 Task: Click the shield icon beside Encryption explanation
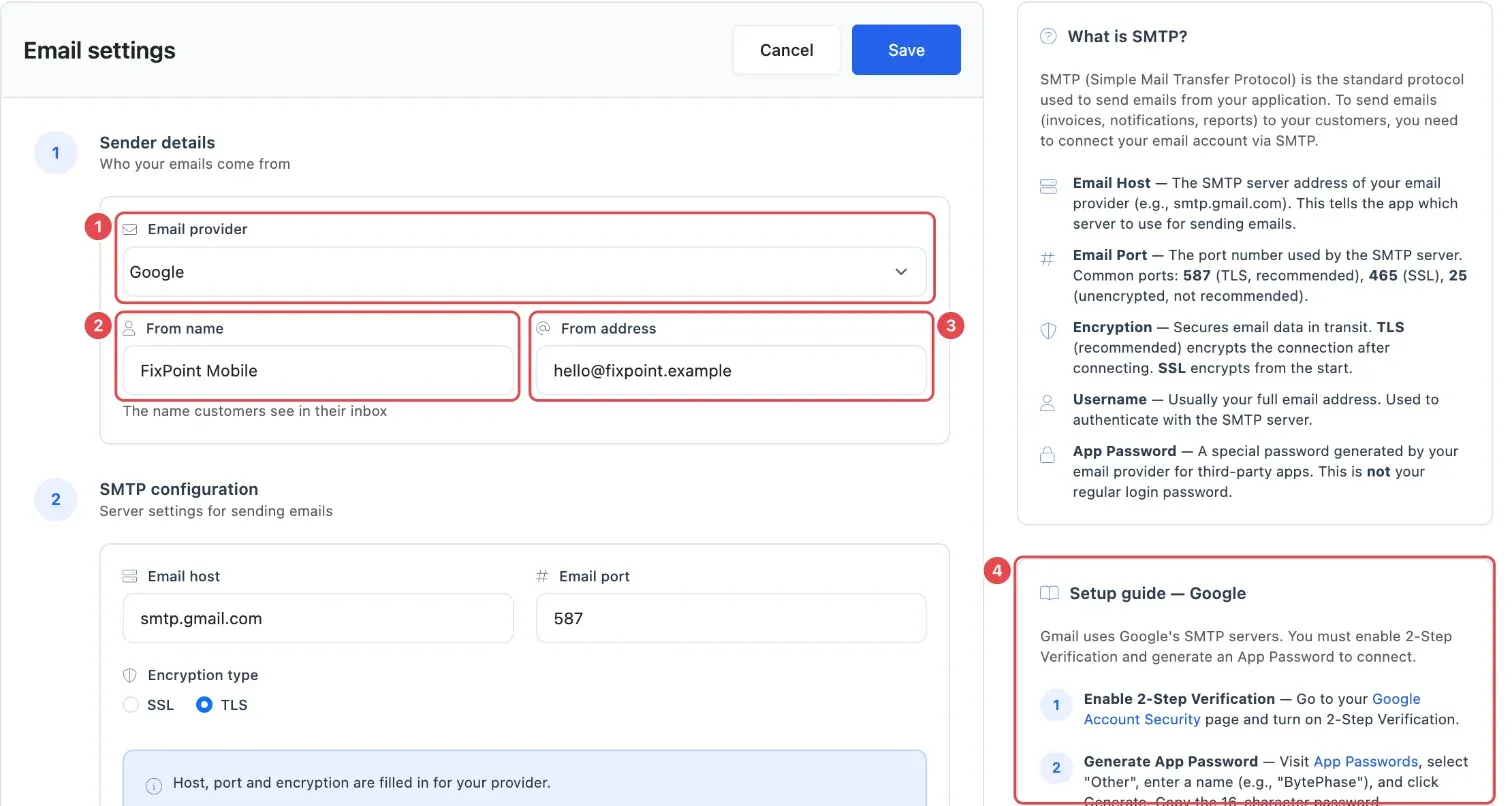[x=1048, y=330]
